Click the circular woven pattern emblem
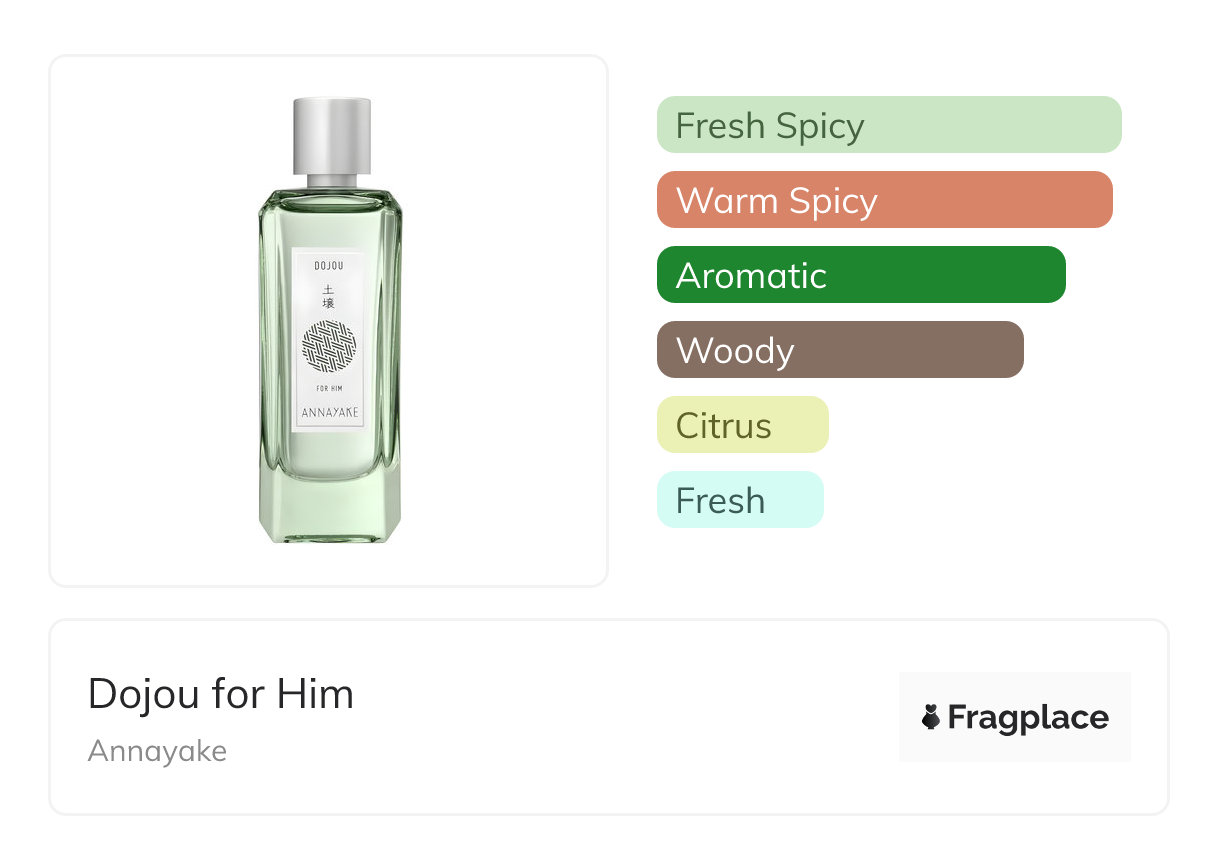 tap(329, 347)
